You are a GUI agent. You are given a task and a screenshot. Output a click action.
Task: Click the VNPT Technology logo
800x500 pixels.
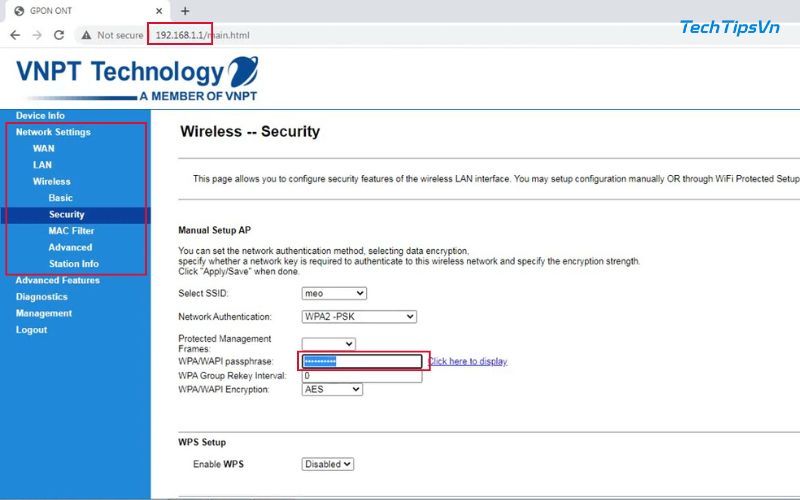[137, 78]
